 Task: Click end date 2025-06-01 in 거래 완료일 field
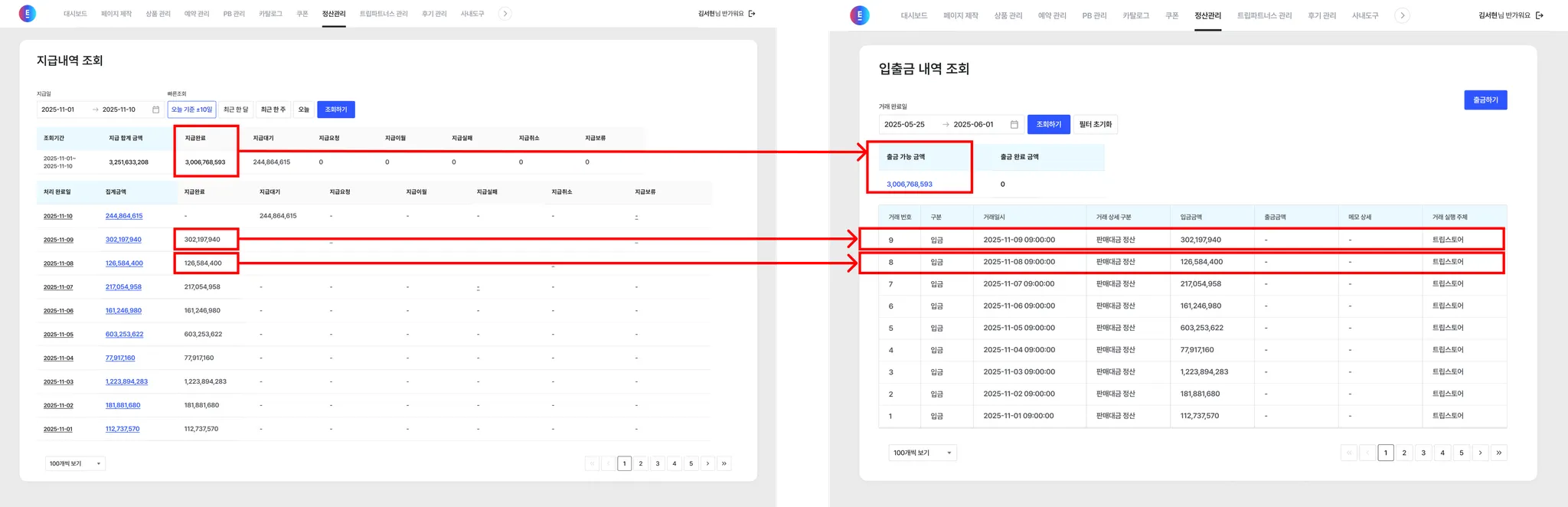click(973, 124)
